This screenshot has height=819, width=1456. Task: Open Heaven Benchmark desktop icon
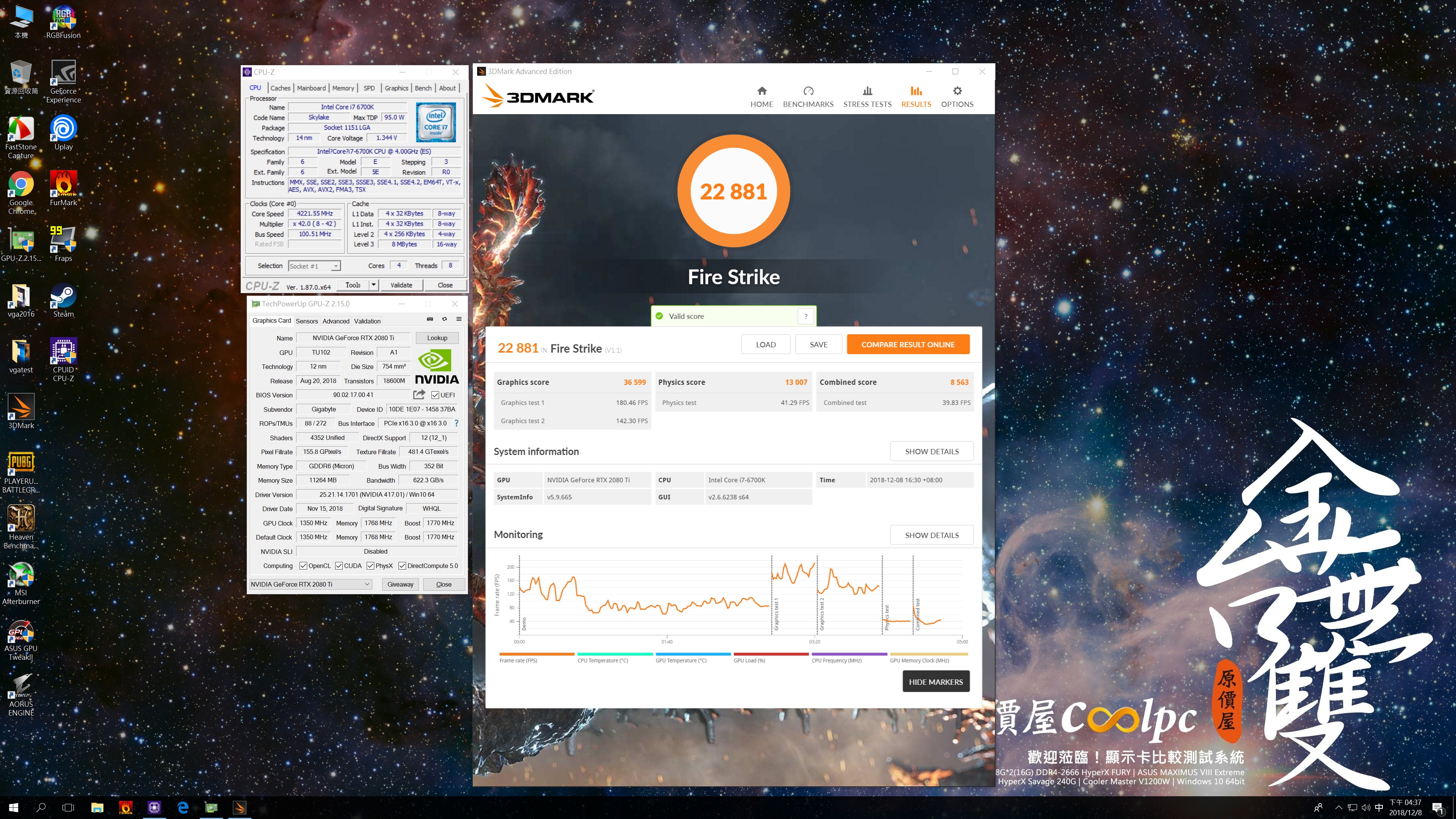click(x=21, y=527)
